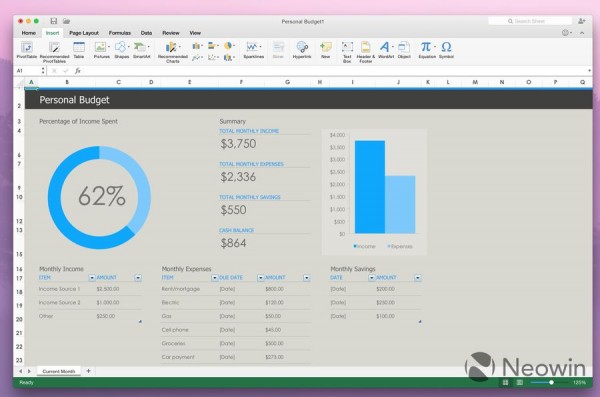Select the $3,750 total monthly income value
The height and width of the screenshot is (397, 600).
point(238,144)
